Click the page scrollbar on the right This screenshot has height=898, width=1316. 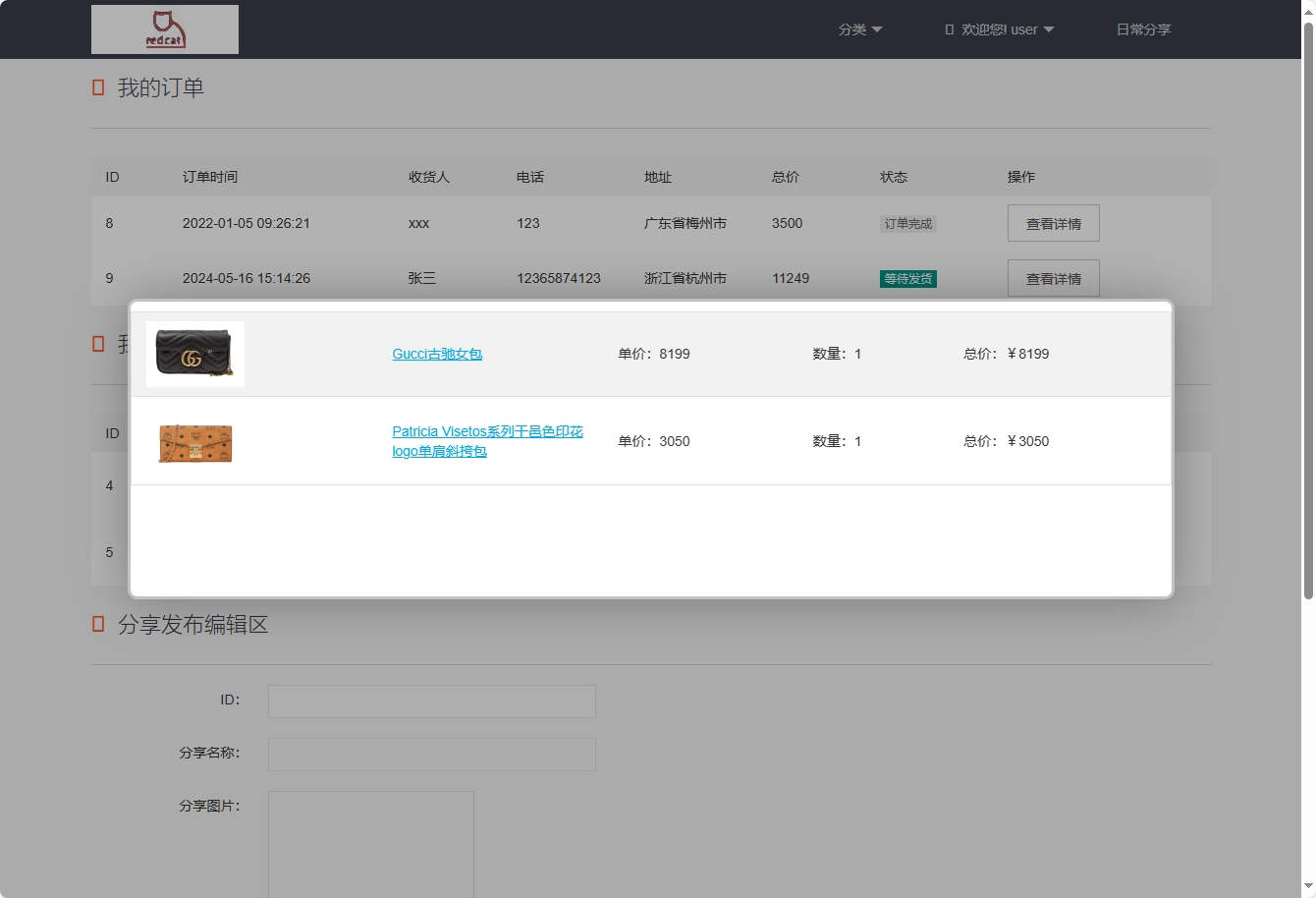click(1309, 295)
